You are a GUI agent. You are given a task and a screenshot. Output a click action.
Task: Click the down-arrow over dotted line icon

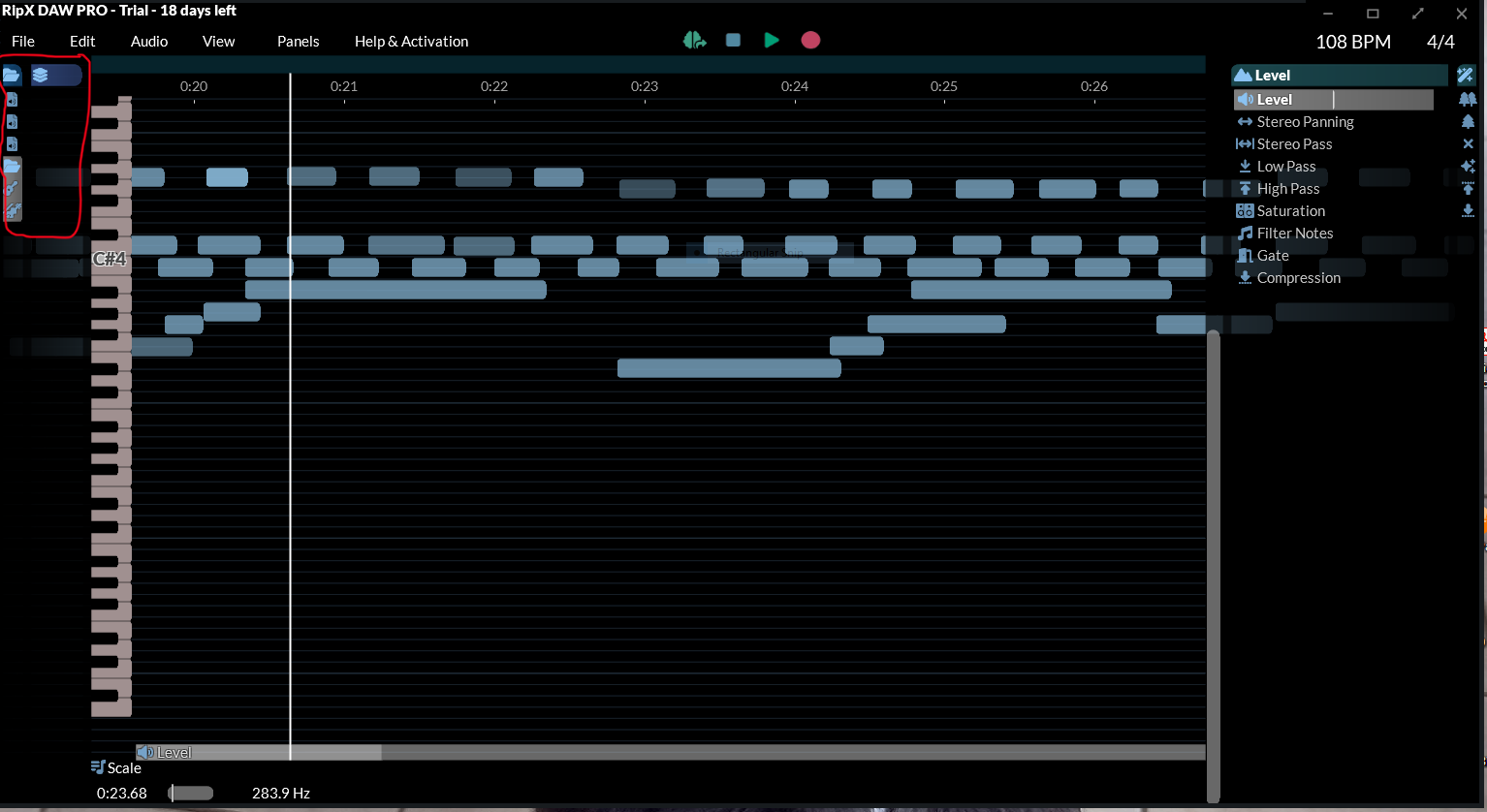click(x=1468, y=211)
